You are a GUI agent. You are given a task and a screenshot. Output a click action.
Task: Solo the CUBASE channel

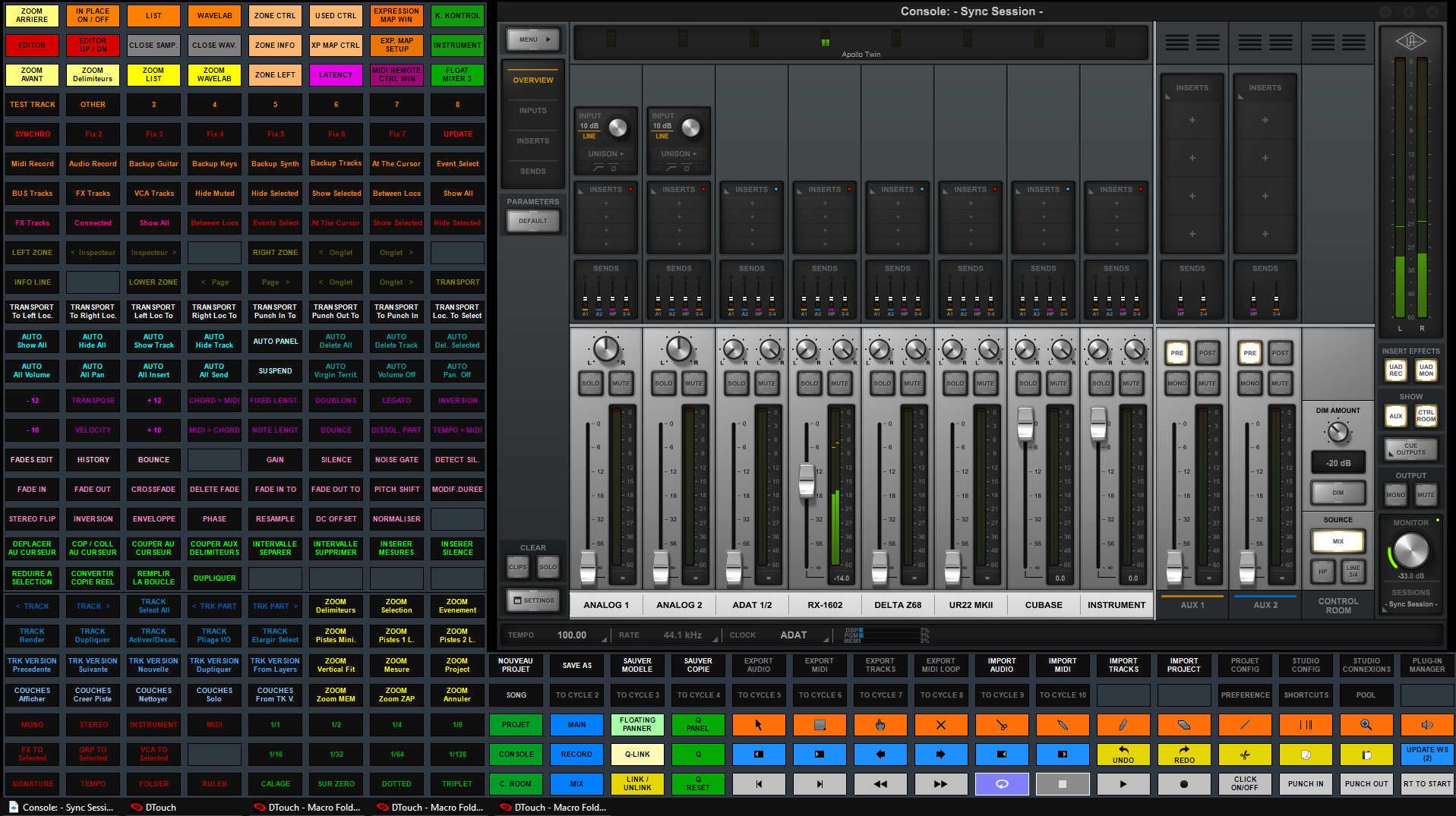1028,383
